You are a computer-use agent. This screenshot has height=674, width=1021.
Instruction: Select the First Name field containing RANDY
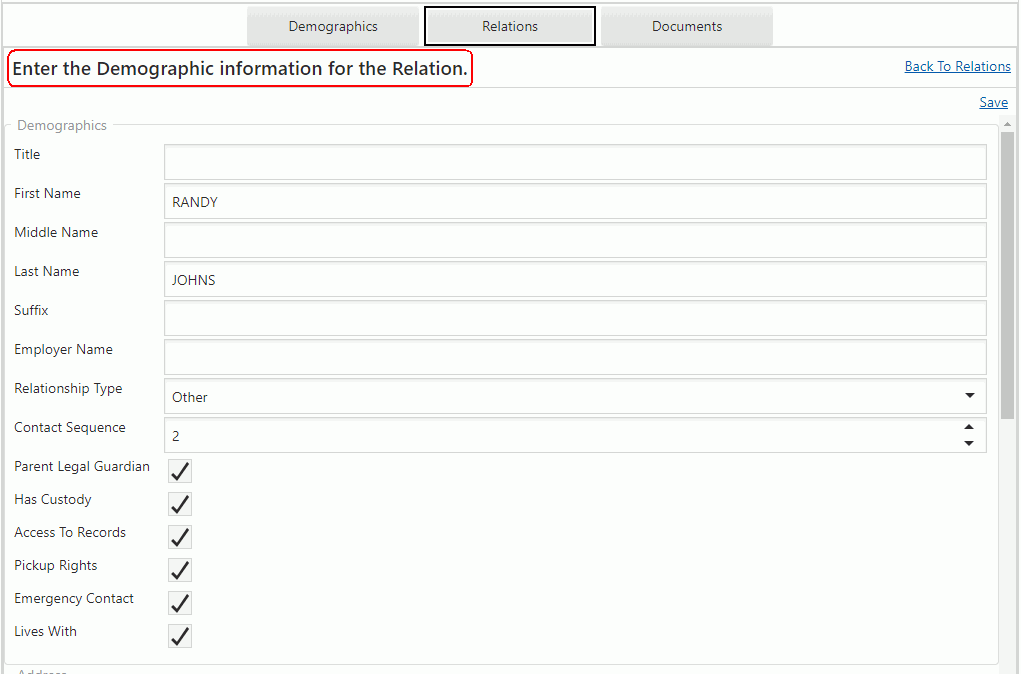coord(575,201)
